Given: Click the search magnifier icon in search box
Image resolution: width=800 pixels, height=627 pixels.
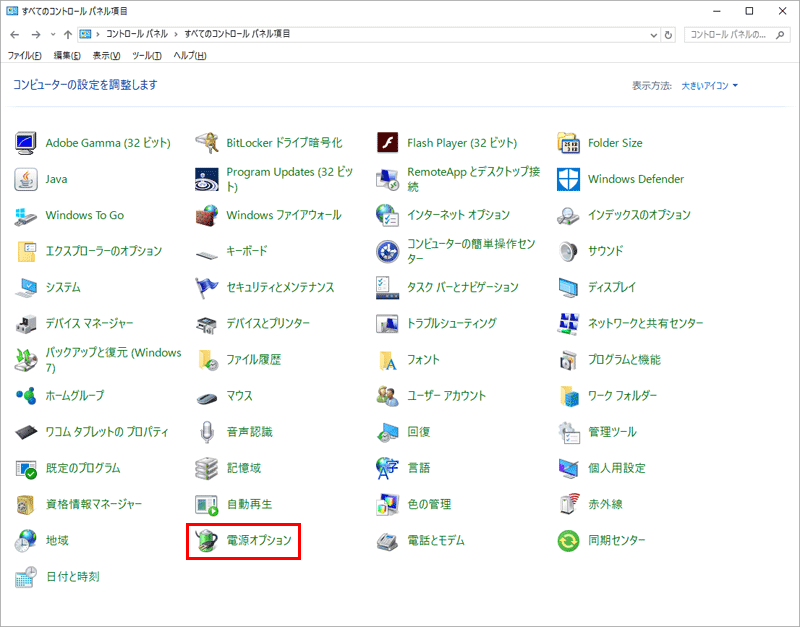Looking at the screenshot, I should (780, 35).
